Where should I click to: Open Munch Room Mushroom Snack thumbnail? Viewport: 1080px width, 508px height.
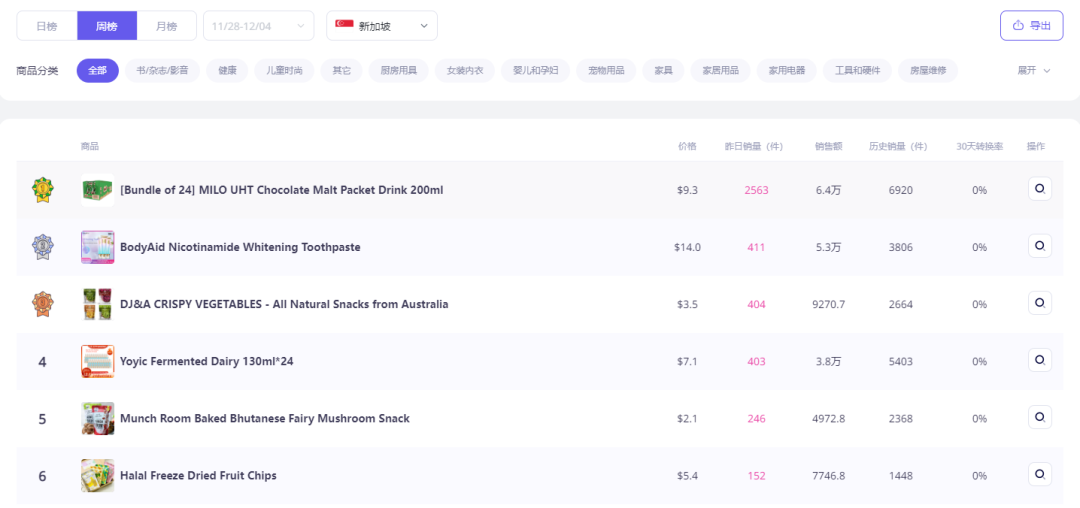[97, 418]
